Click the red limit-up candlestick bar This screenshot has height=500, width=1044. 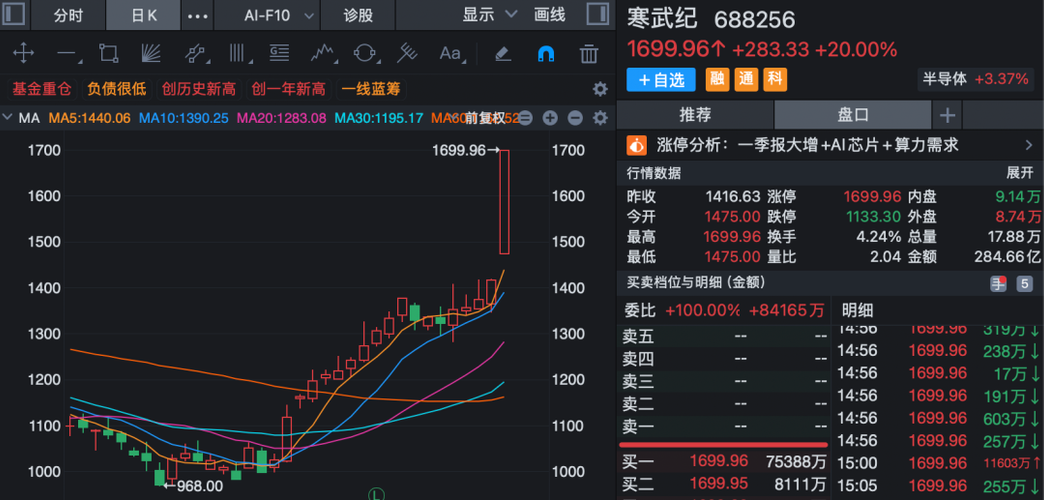point(504,202)
